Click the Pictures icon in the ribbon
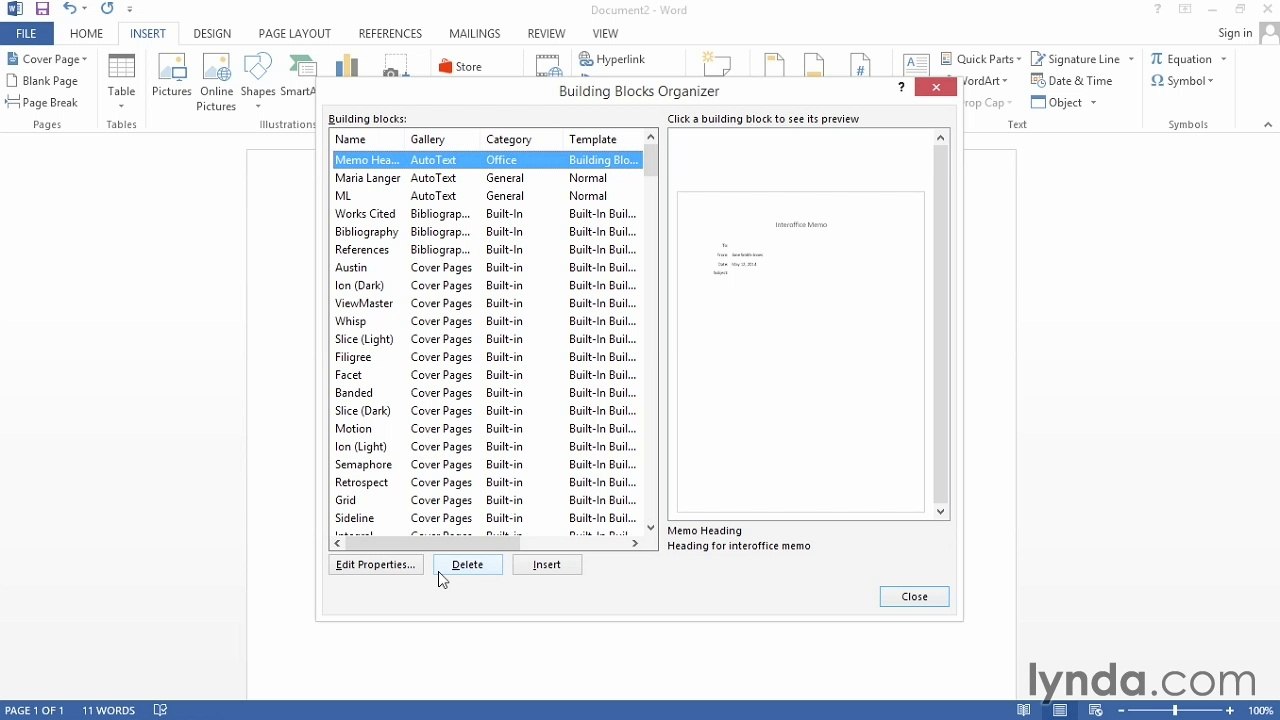The image size is (1280, 720). (171, 77)
